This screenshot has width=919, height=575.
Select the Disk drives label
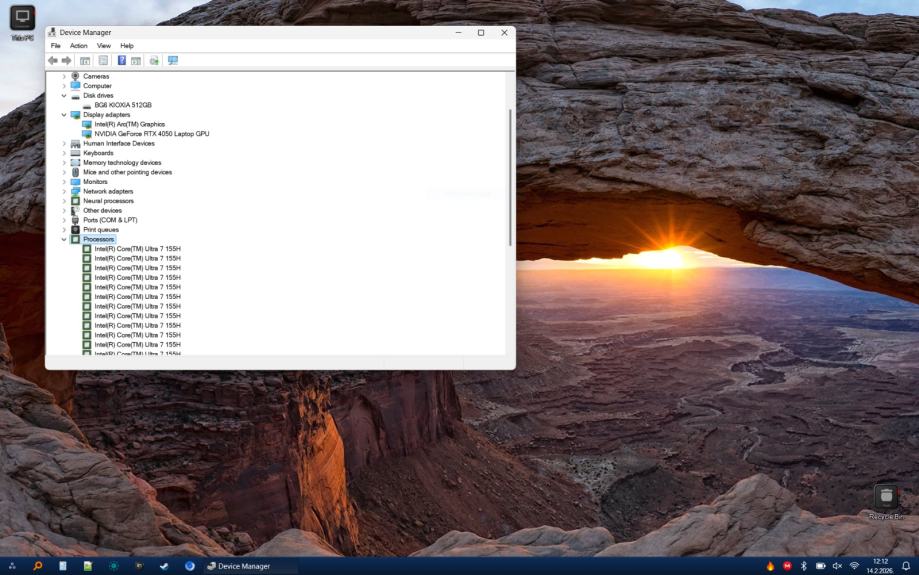point(98,96)
